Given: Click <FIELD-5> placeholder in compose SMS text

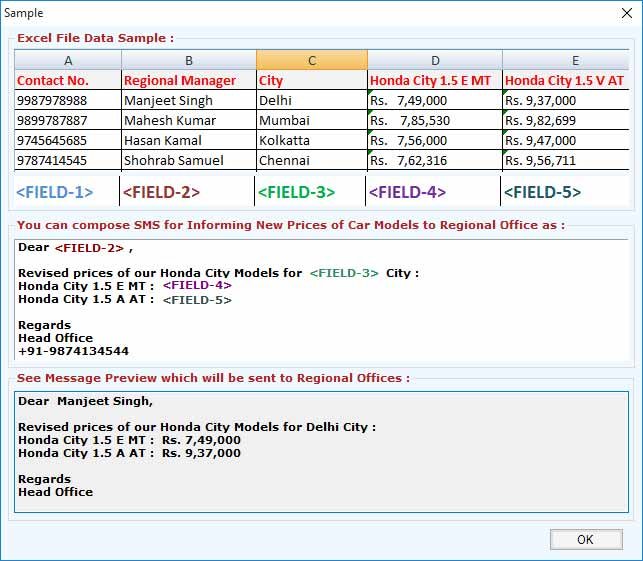Looking at the screenshot, I should tap(197, 299).
